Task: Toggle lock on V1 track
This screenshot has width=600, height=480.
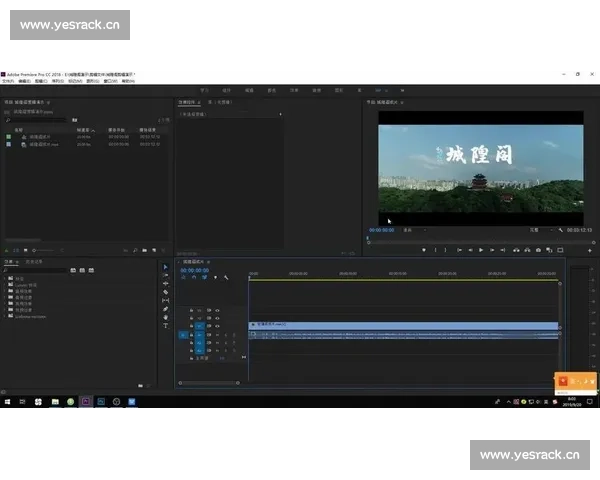Action: click(191, 326)
